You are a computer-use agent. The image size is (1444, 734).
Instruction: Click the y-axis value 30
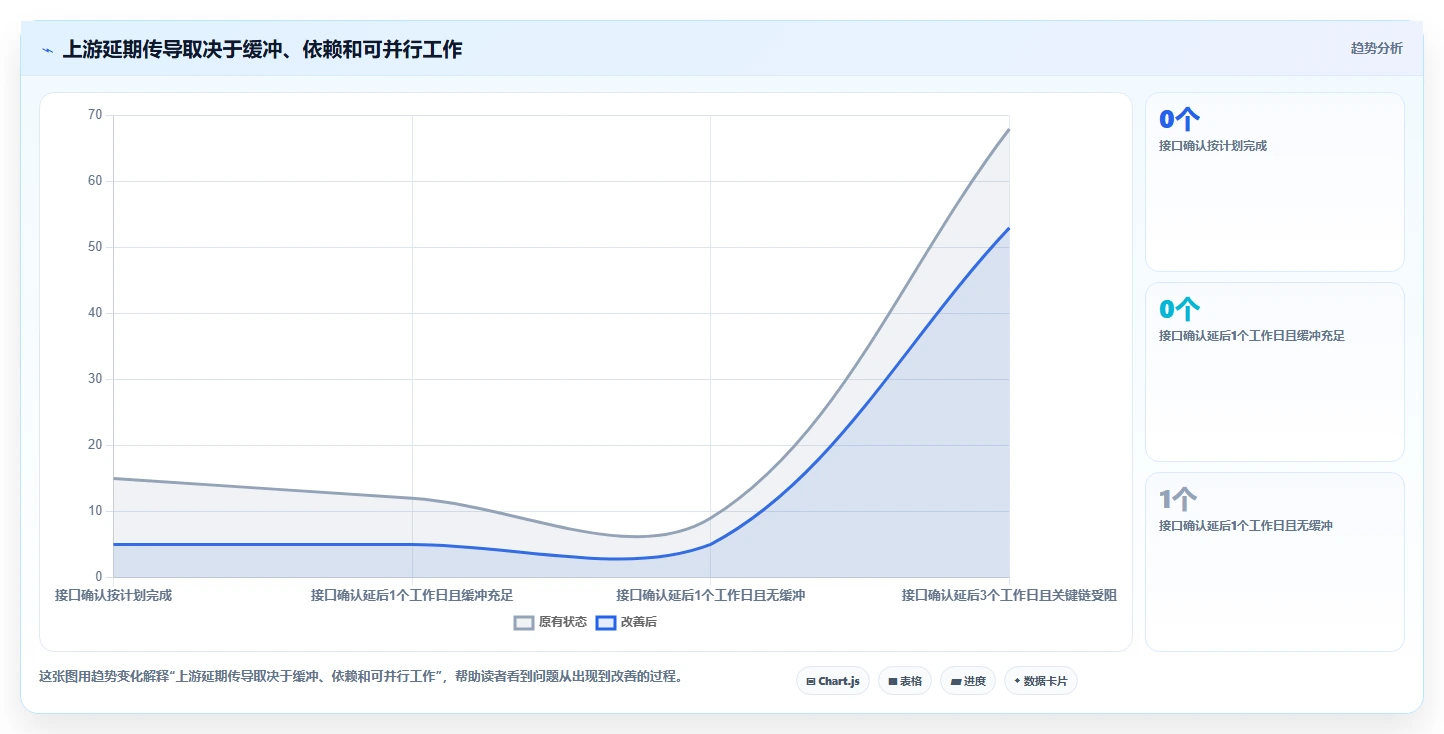coord(95,379)
